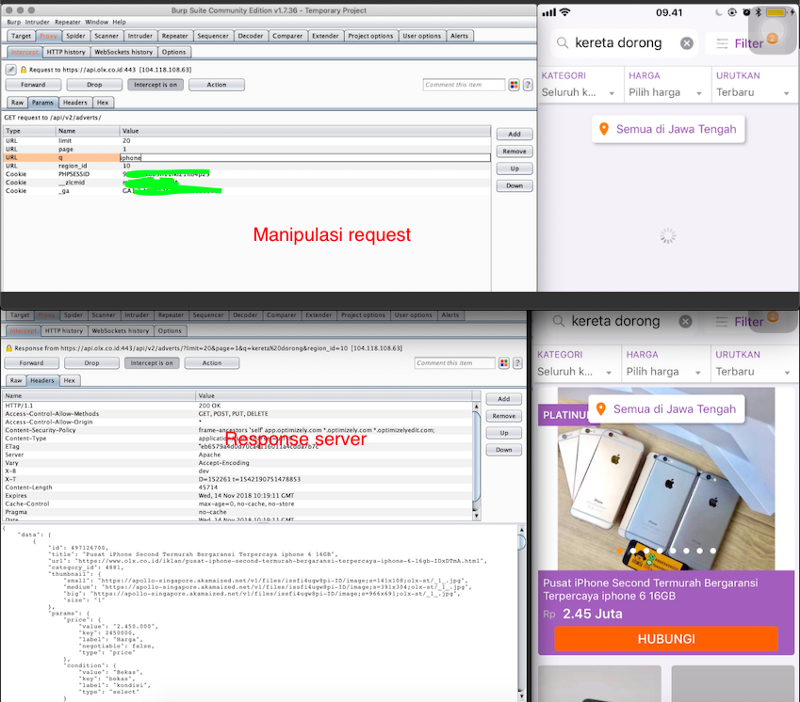Open the Urutkan dropdown on the loading phone screen

753,85
